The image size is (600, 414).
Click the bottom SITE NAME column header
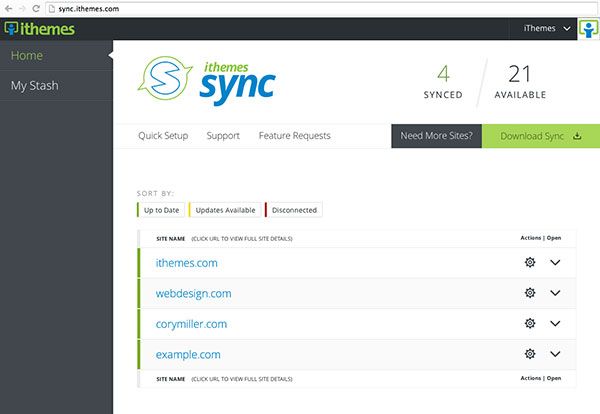(171, 379)
